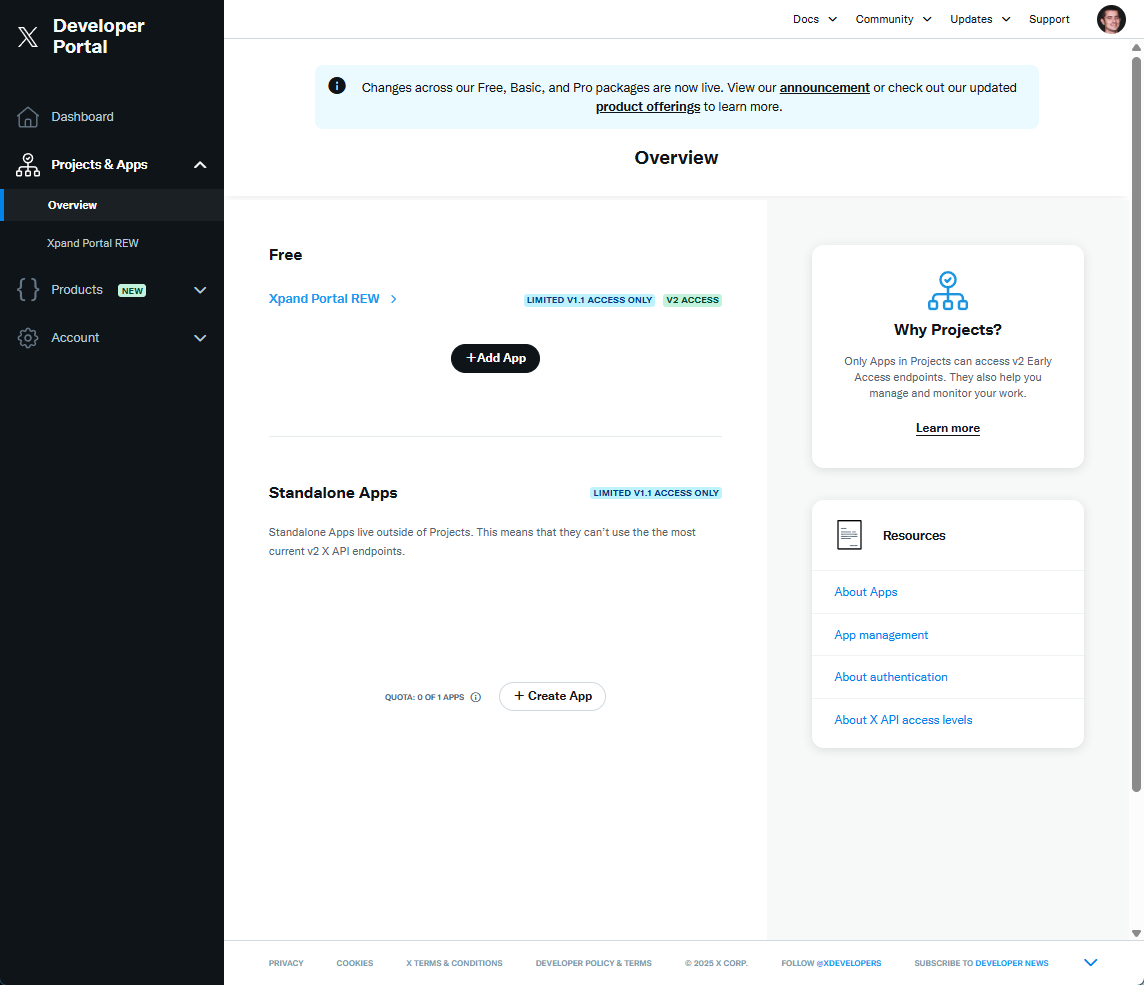
Task: Open the announcement link in banner
Action: [x=824, y=88]
